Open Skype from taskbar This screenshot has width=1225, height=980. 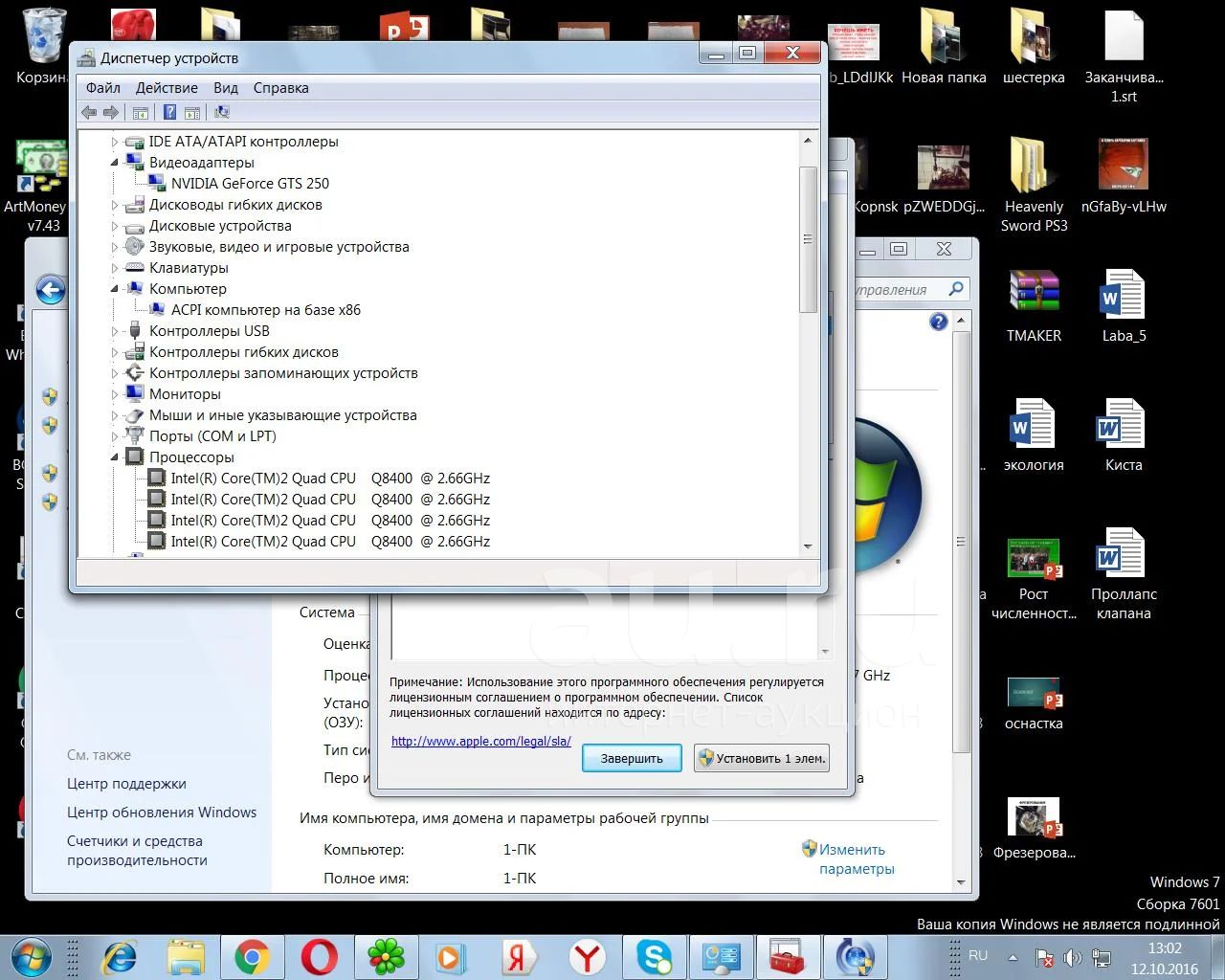point(655,957)
